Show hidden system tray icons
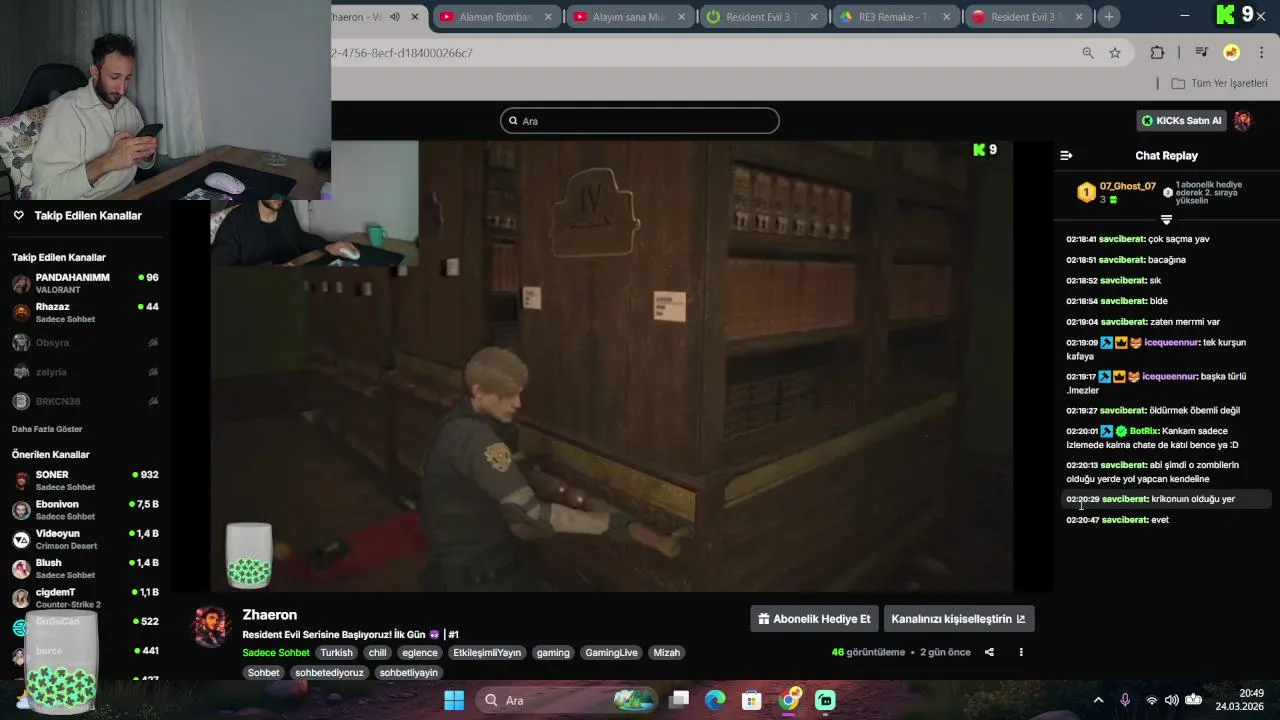Screen dimensions: 1280x720 (1098, 700)
